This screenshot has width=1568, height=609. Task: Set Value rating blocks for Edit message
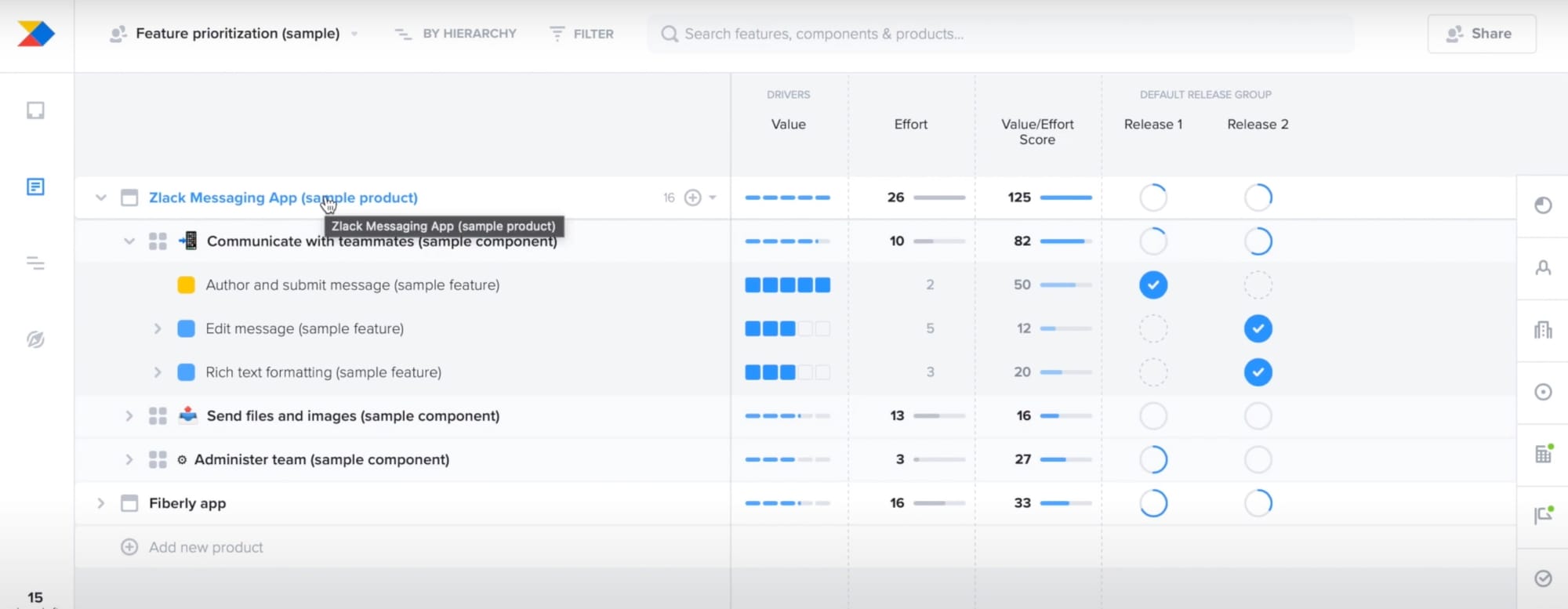tap(787, 328)
